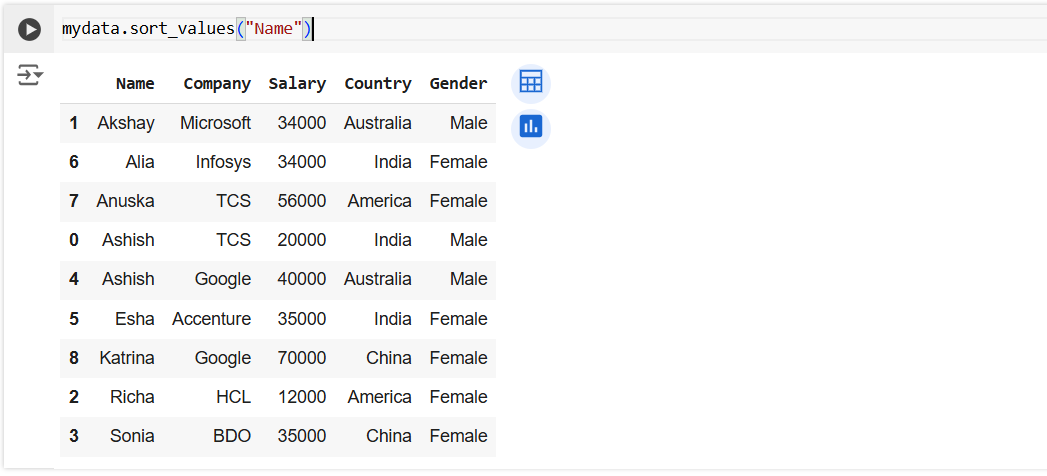This screenshot has height=476, width=1047.
Task: Convert dataframe to interactive table
Action: 531,83
